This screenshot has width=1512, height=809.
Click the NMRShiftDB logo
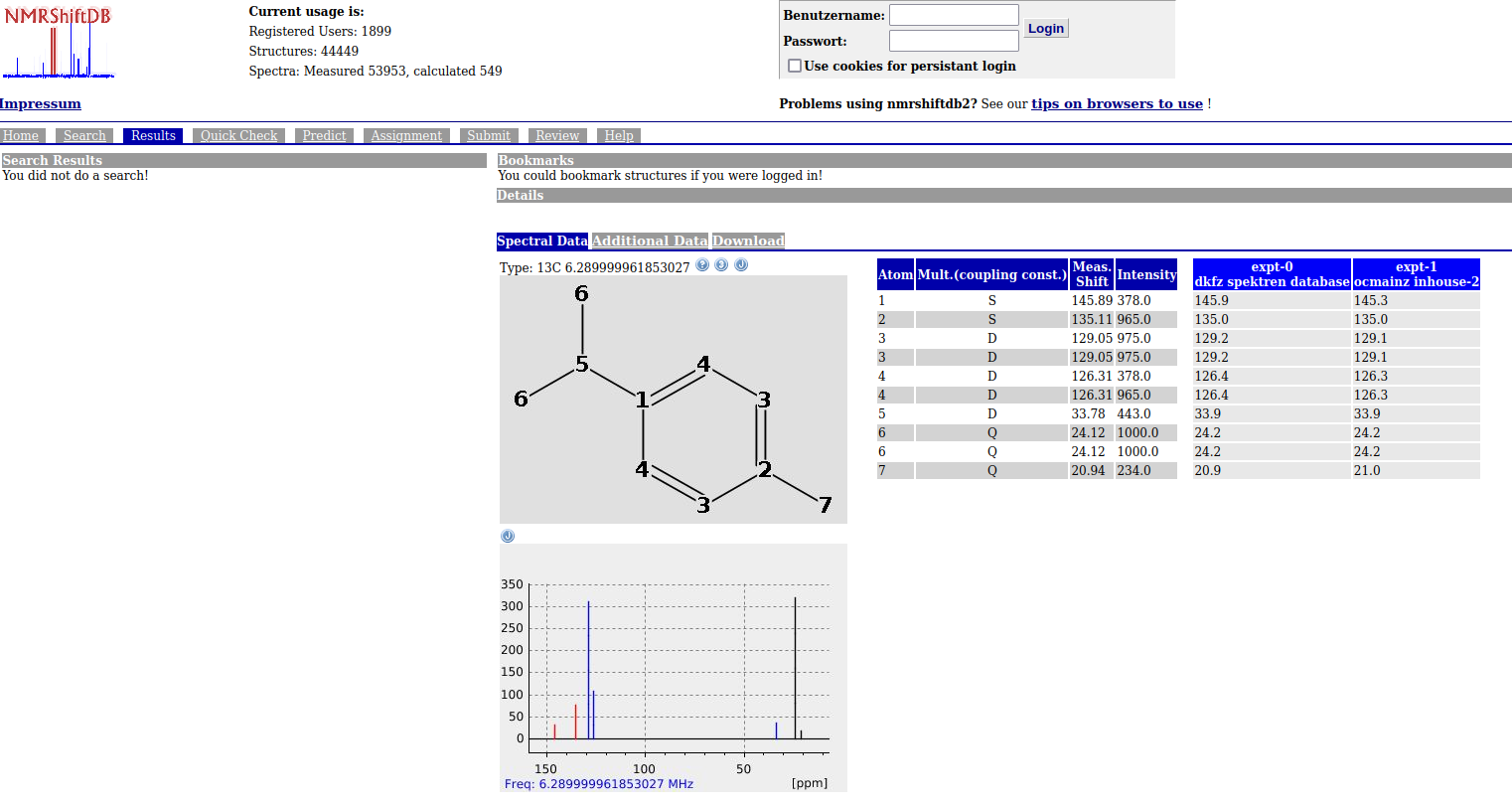[x=58, y=43]
